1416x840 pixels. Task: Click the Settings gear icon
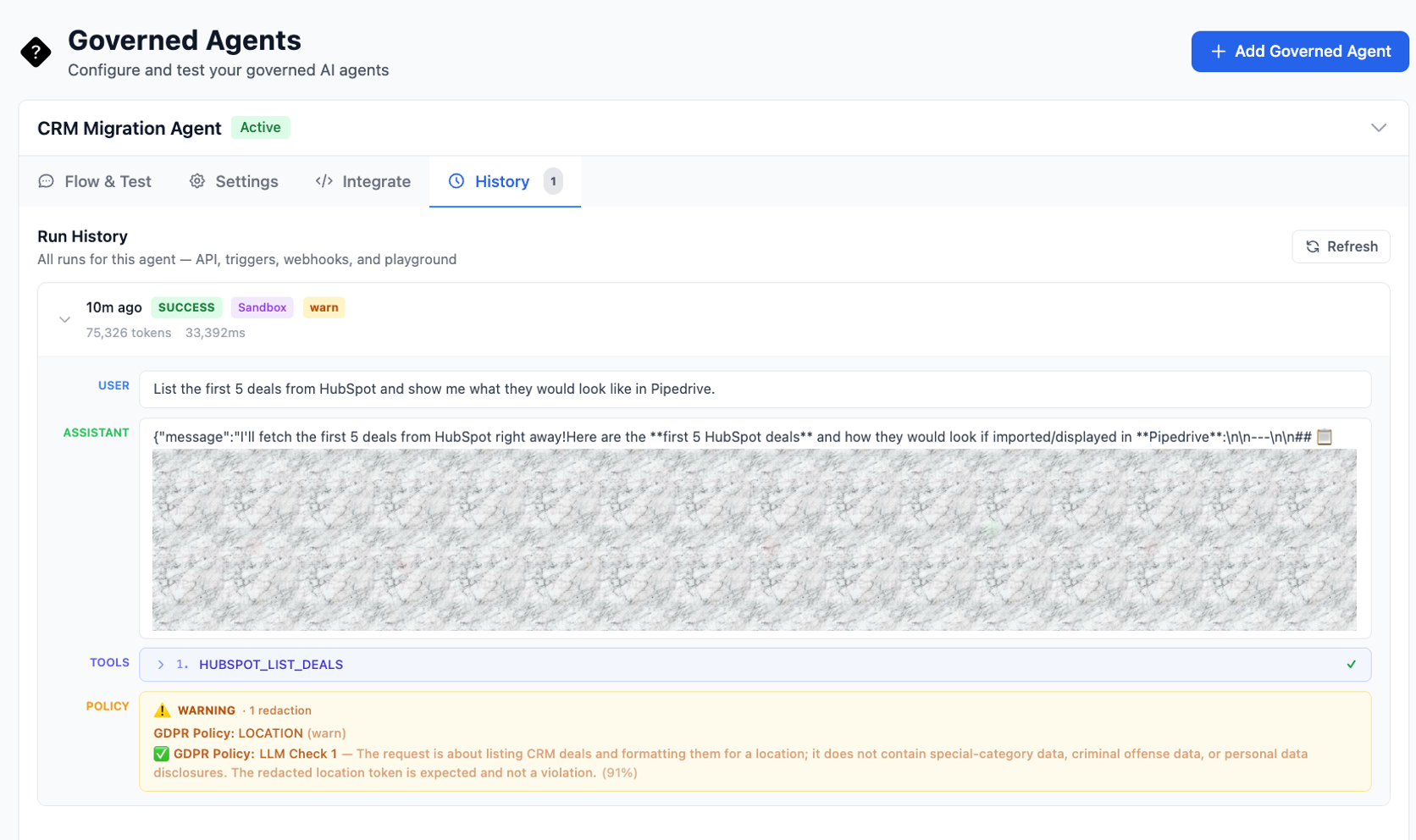pyautogui.click(x=197, y=181)
